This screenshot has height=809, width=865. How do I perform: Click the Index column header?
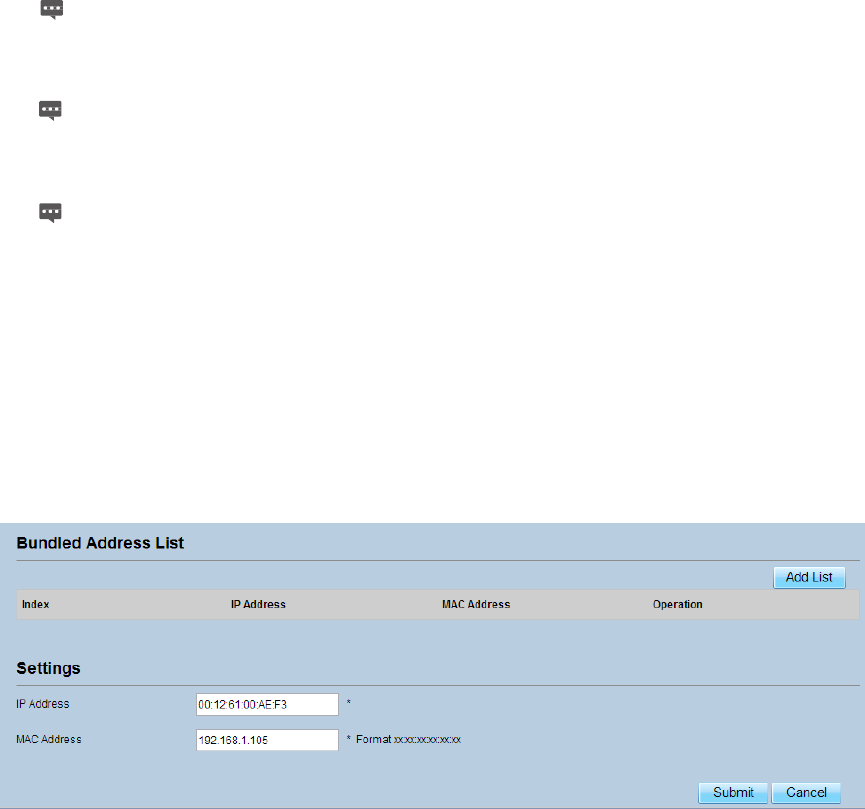pyautogui.click(x=35, y=604)
